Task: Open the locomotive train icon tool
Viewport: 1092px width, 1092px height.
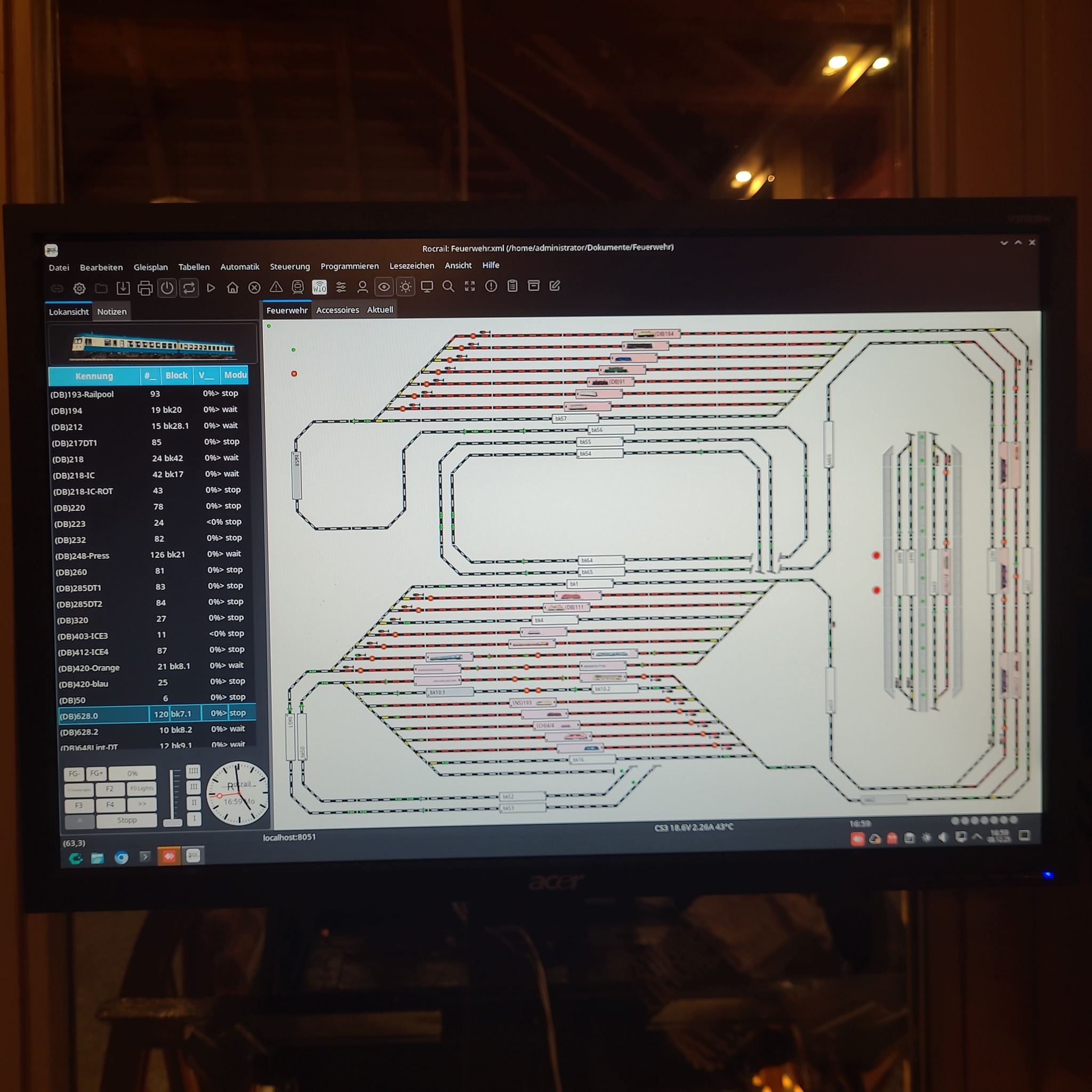Action: point(298,288)
